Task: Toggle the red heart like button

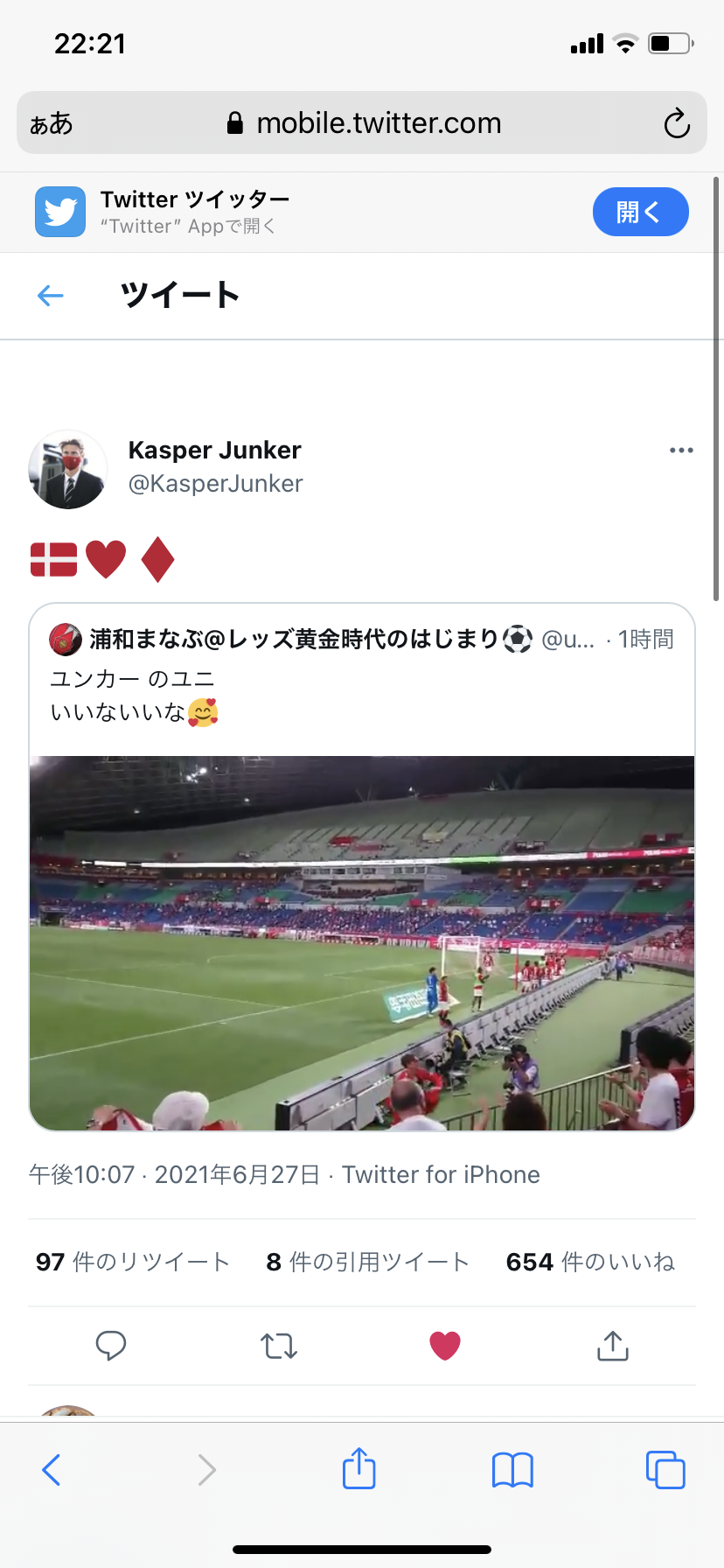Action: [445, 1346]
